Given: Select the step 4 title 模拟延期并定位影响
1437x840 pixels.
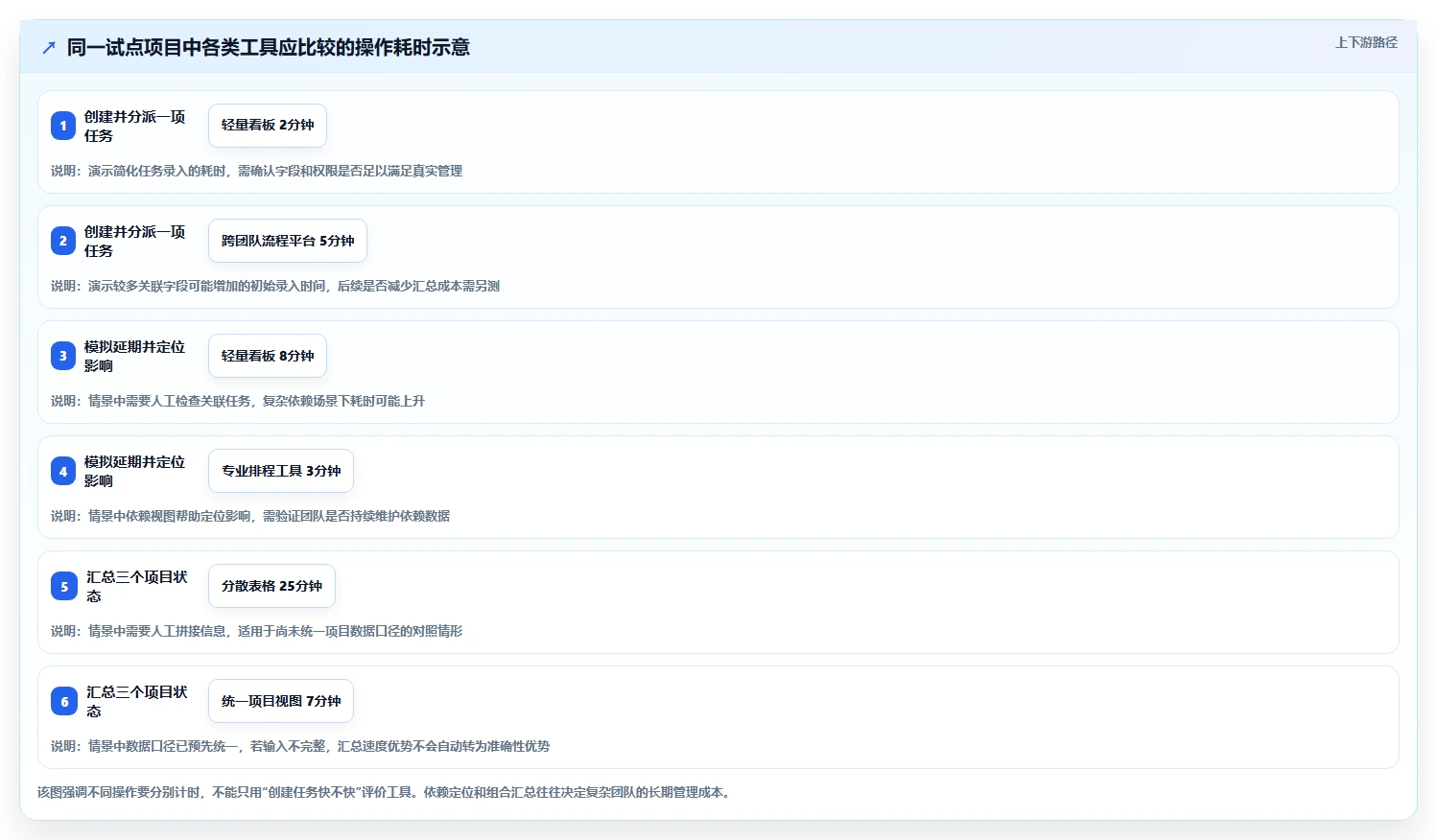Looking at the screenshot, I should (x=134, y=471).
